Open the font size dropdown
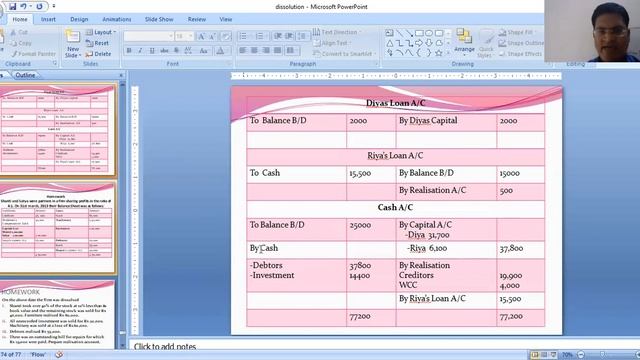Screen dimensions: 640x360 click(x=190, y=36)
